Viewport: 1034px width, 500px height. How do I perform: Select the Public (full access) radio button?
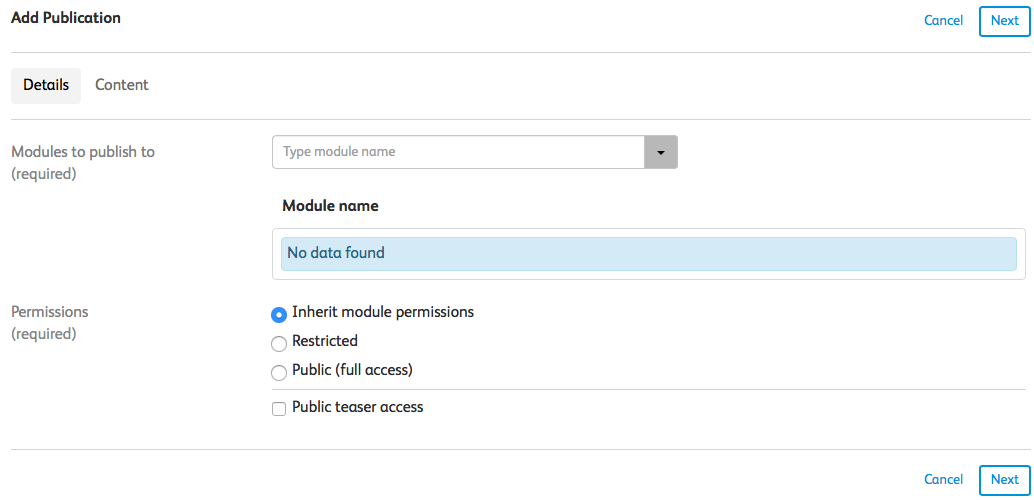tap(279, 372)
